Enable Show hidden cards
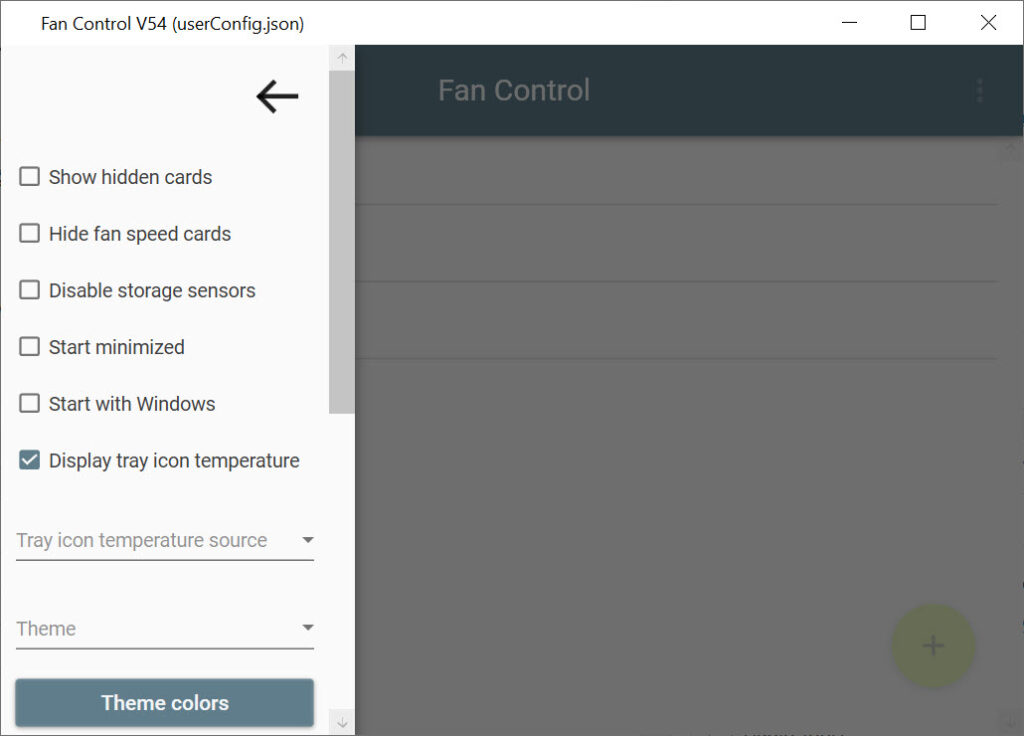This screenshot has height=736, width=1024. (29, 176)
